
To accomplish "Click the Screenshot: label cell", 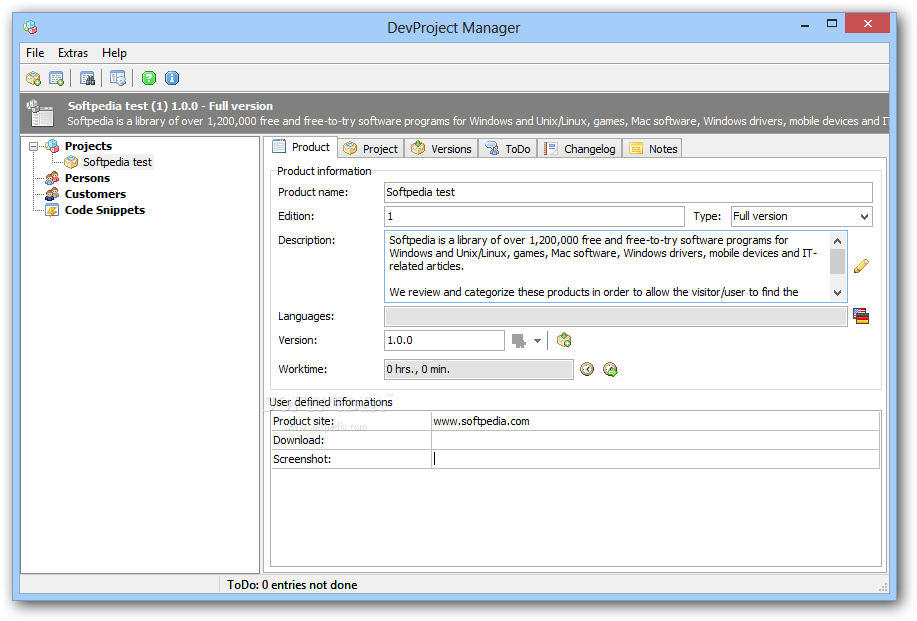I will pyautogui.click(x=351, y=459).
